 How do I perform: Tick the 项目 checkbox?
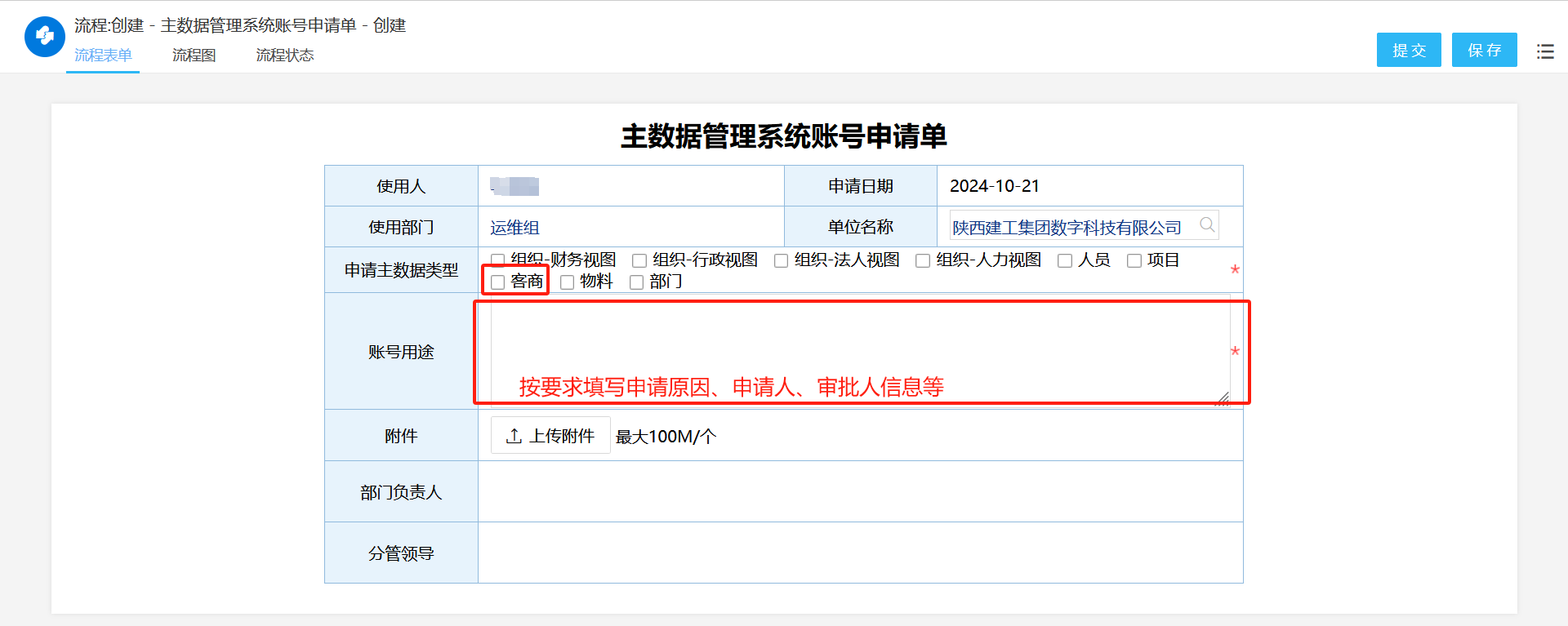(1134, 260)
